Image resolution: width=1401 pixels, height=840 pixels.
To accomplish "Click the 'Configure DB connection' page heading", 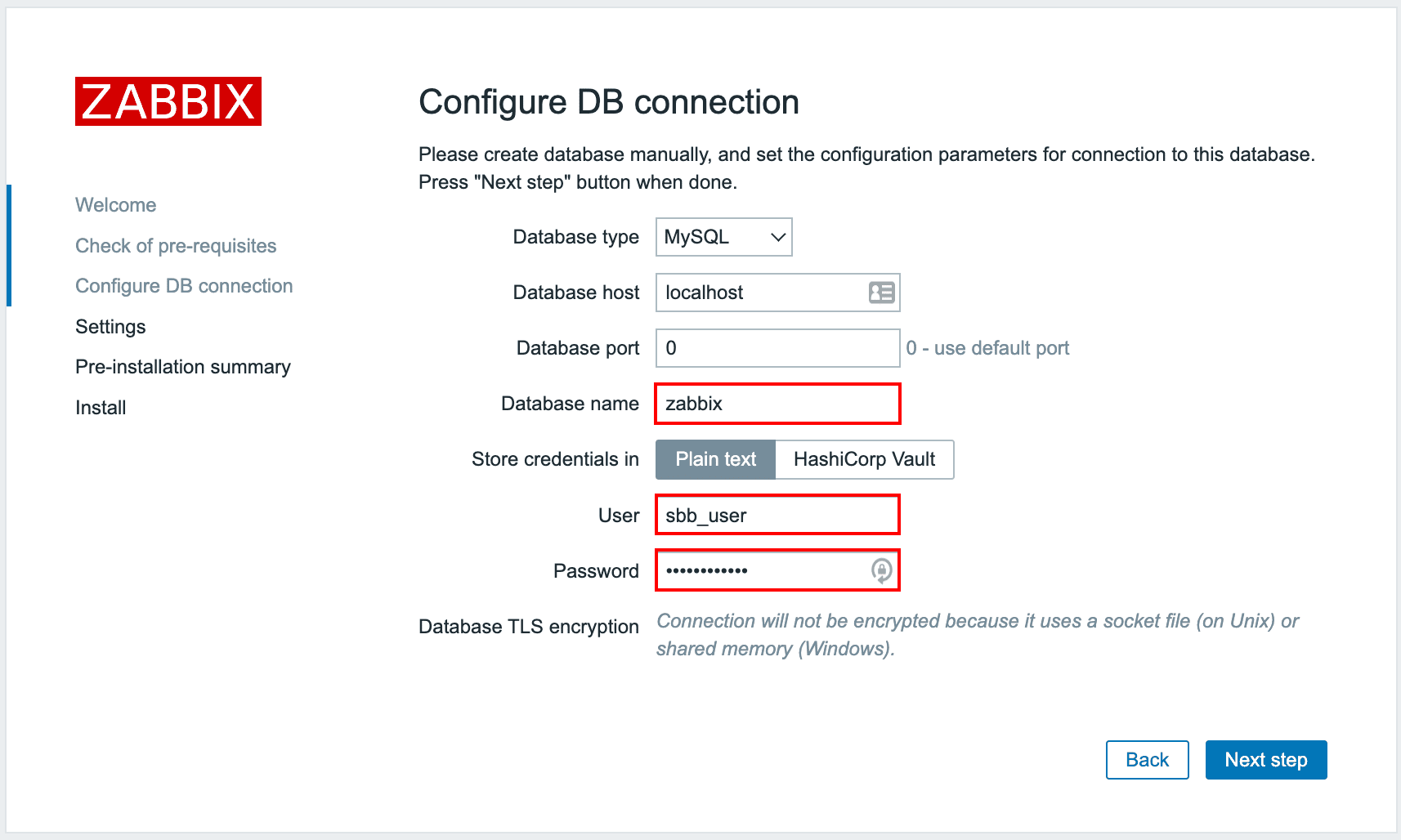I will 609,102.
